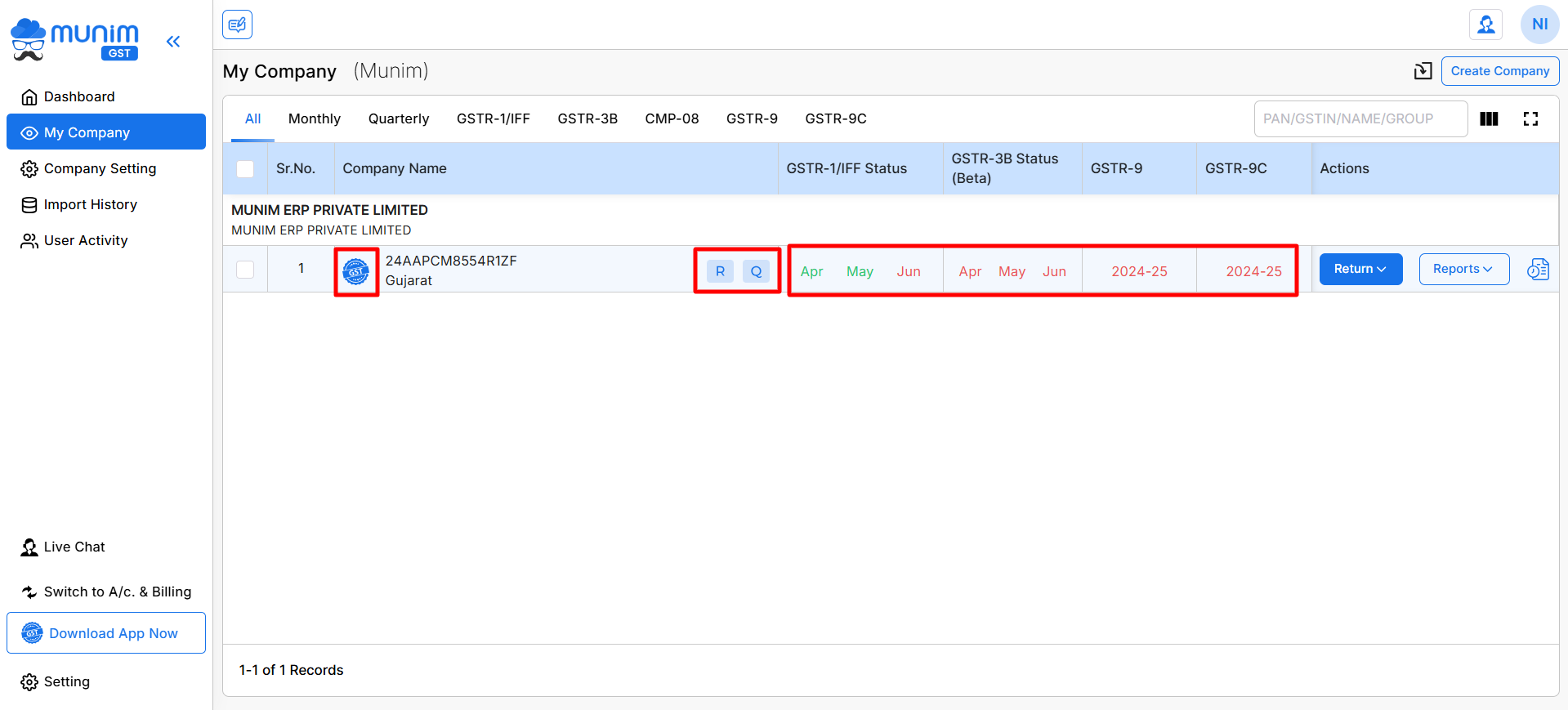Click the Company Setting gear icon

29,169
